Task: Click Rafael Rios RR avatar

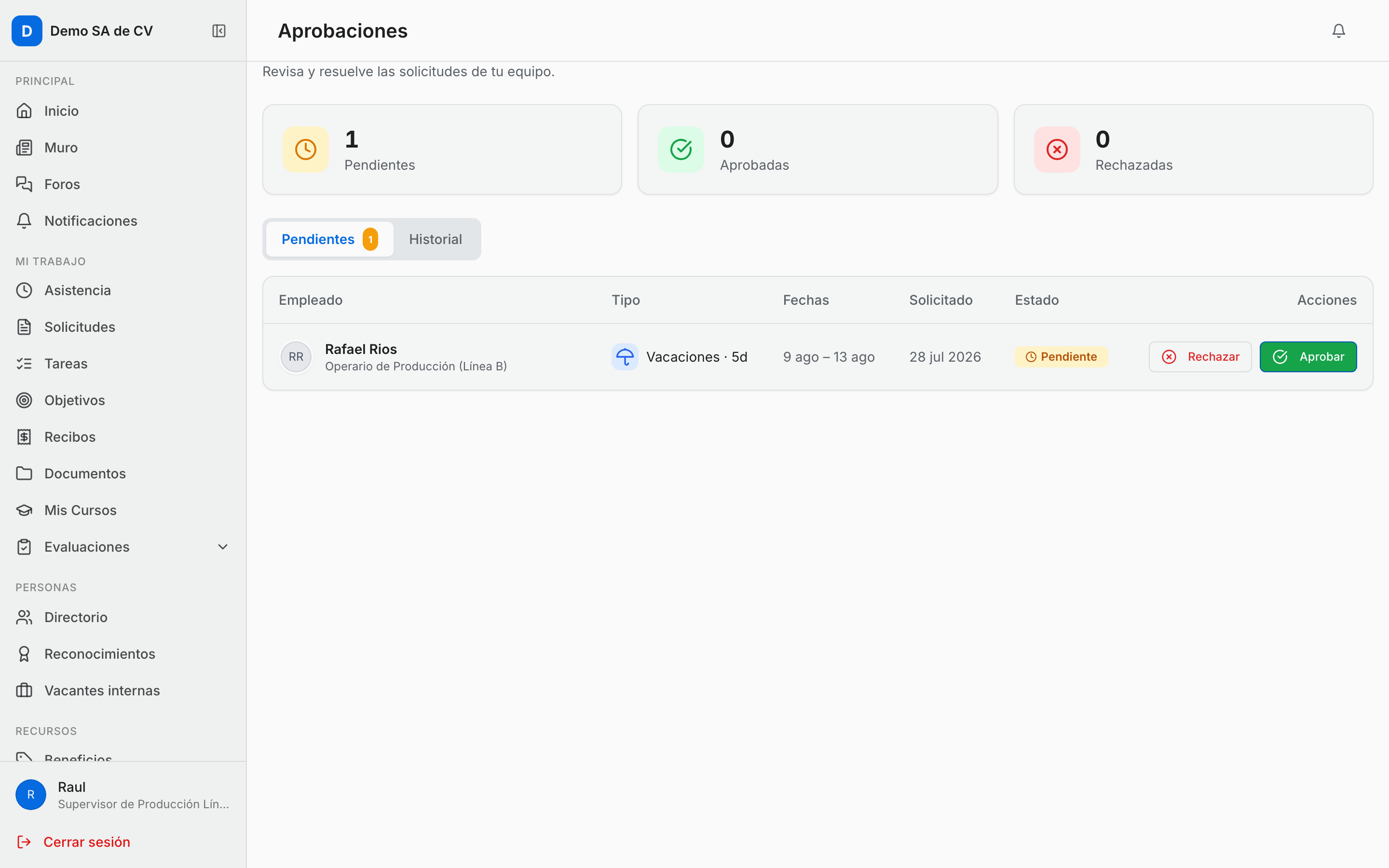Action: coord(296,357)
